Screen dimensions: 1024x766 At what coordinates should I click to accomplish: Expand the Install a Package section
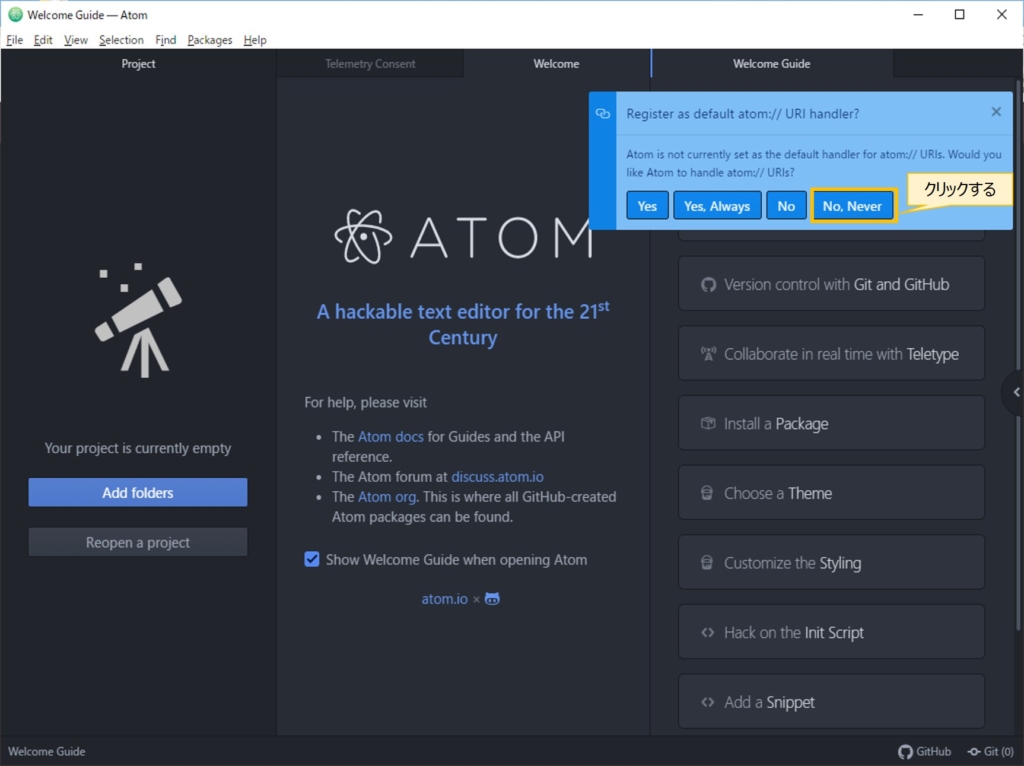(831, 423)
